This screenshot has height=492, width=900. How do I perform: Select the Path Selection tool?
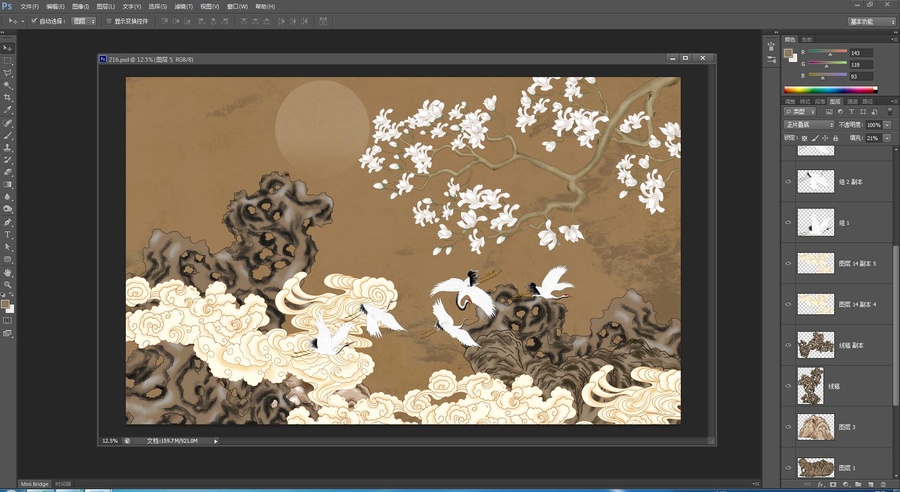tap(7, 247)
